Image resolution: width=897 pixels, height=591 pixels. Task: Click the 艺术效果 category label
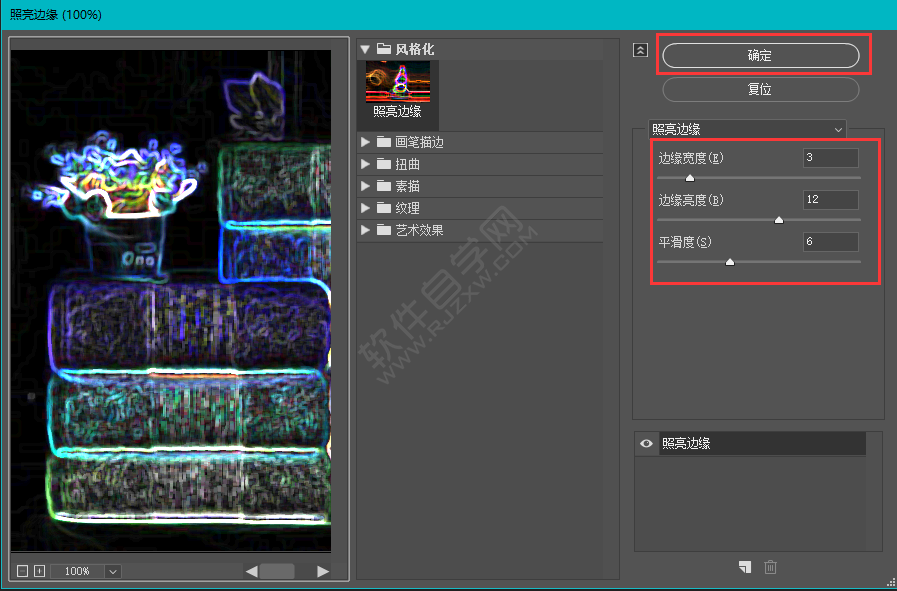tap(420, 230)
